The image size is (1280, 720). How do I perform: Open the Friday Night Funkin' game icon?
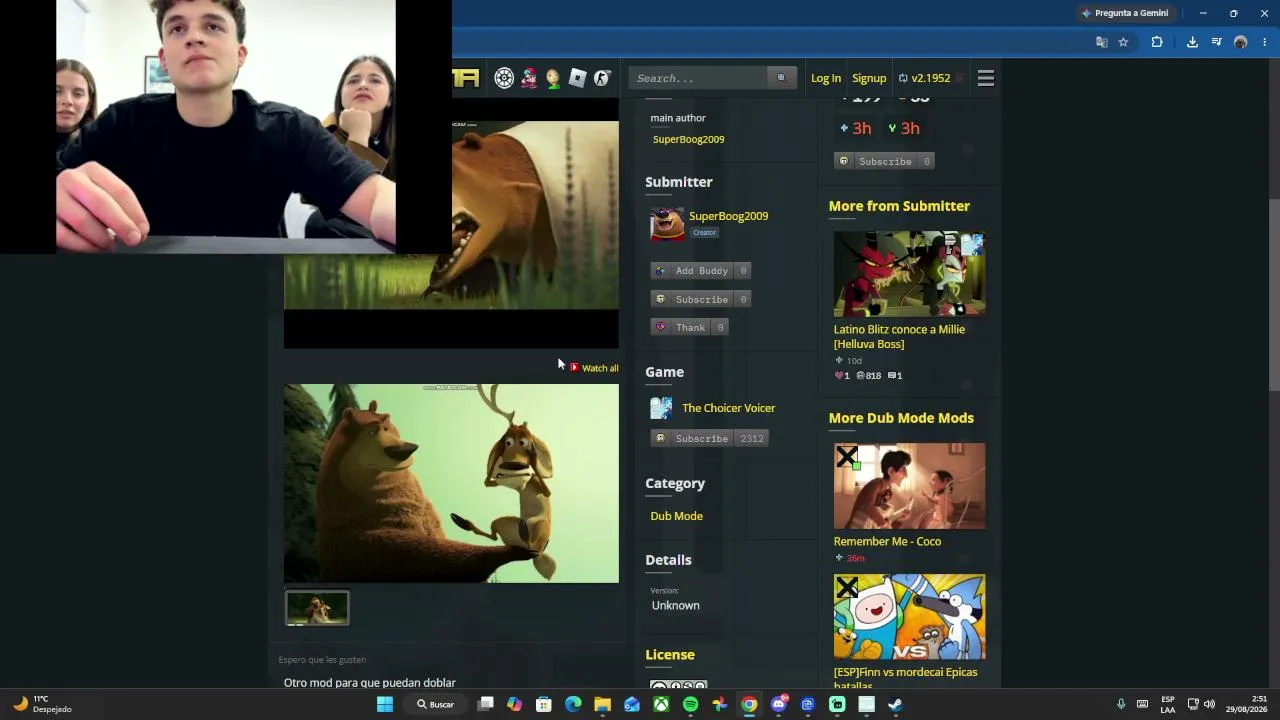[529, 78]
